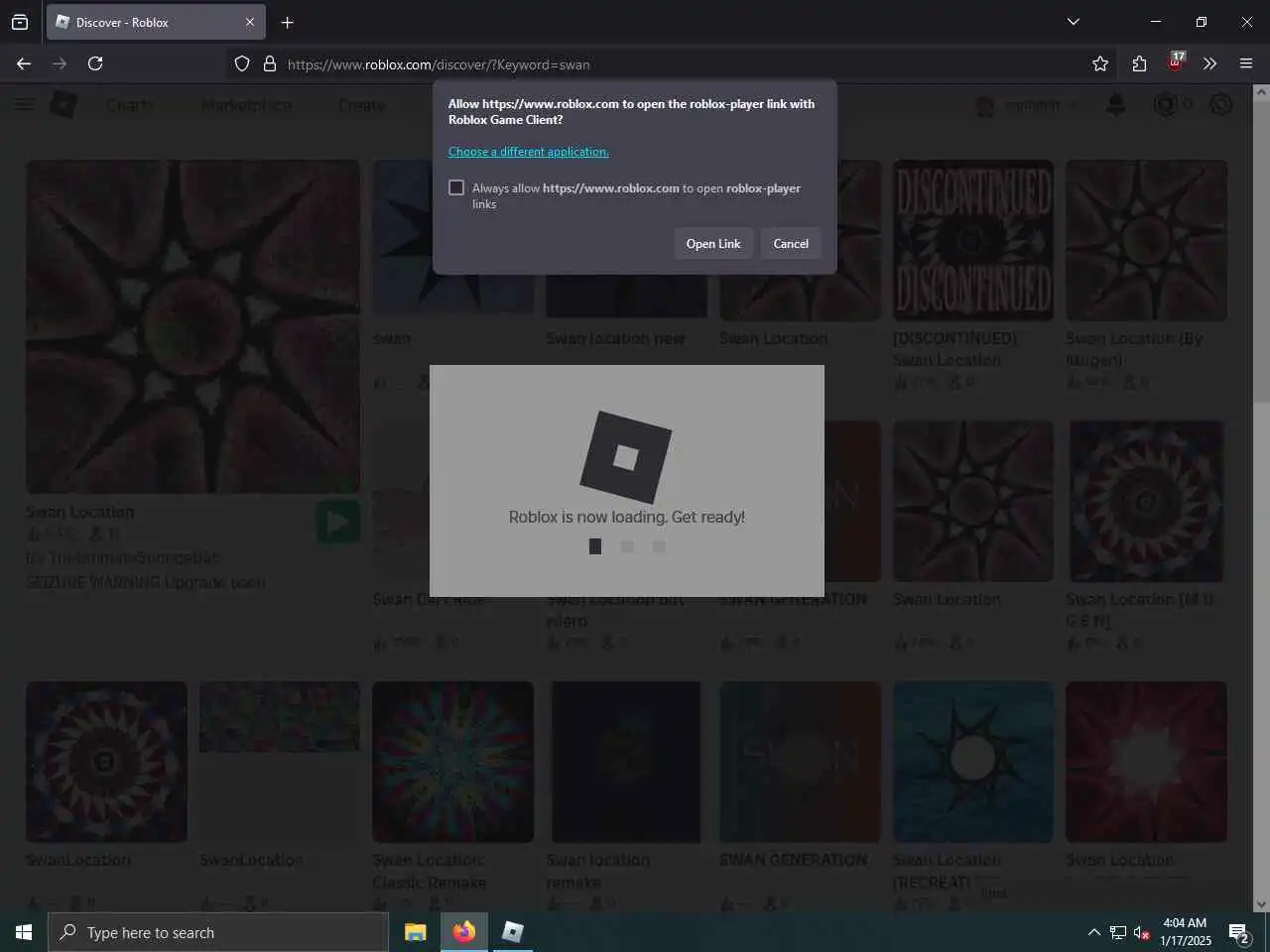Click the Open Link button
Screen dimensions: 1270x952
(713, 244)
